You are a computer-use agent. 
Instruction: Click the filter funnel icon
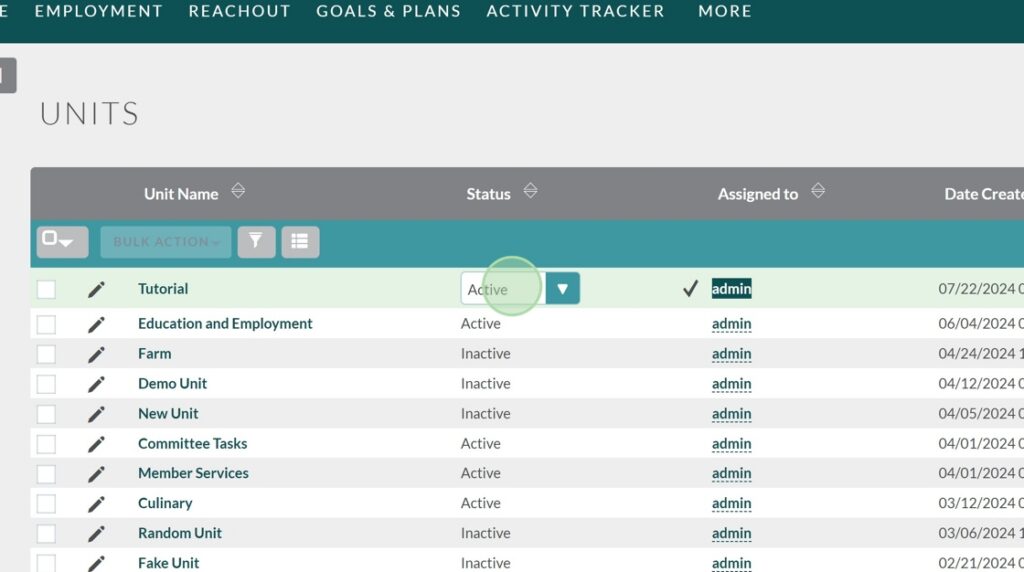click(x=256, y=242)
